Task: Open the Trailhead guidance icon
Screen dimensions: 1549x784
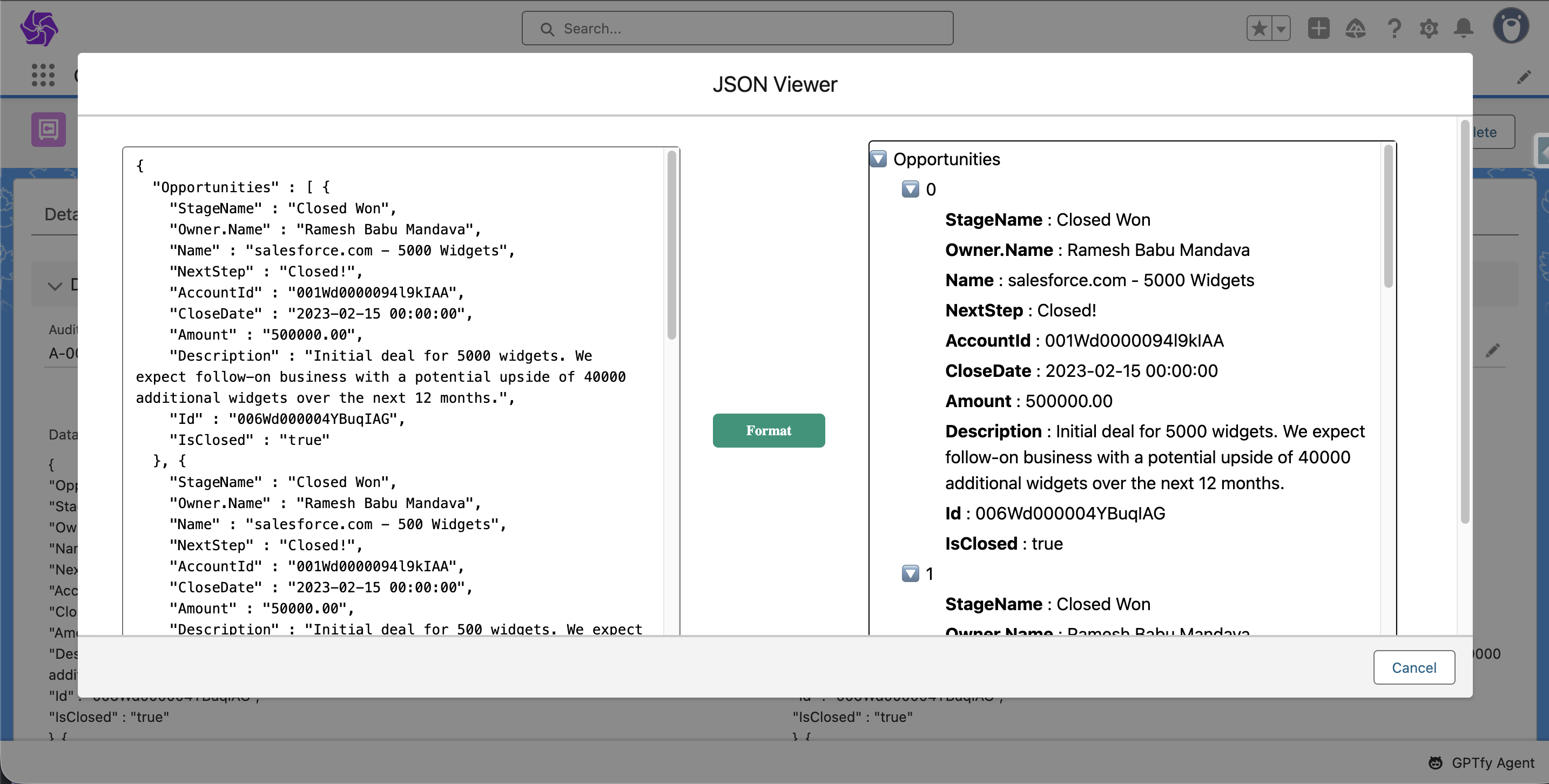Action: [x=1356, y=28]
